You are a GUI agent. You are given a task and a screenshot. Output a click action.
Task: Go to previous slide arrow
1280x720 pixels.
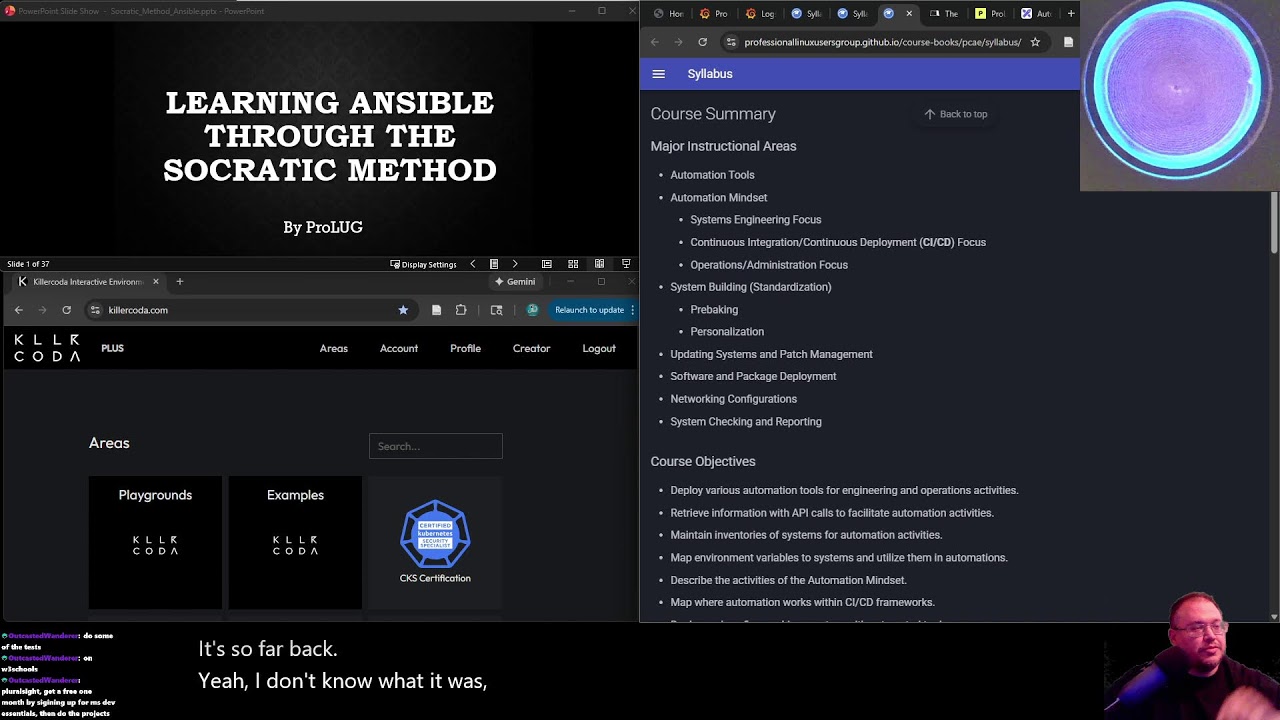click(473, 264)
